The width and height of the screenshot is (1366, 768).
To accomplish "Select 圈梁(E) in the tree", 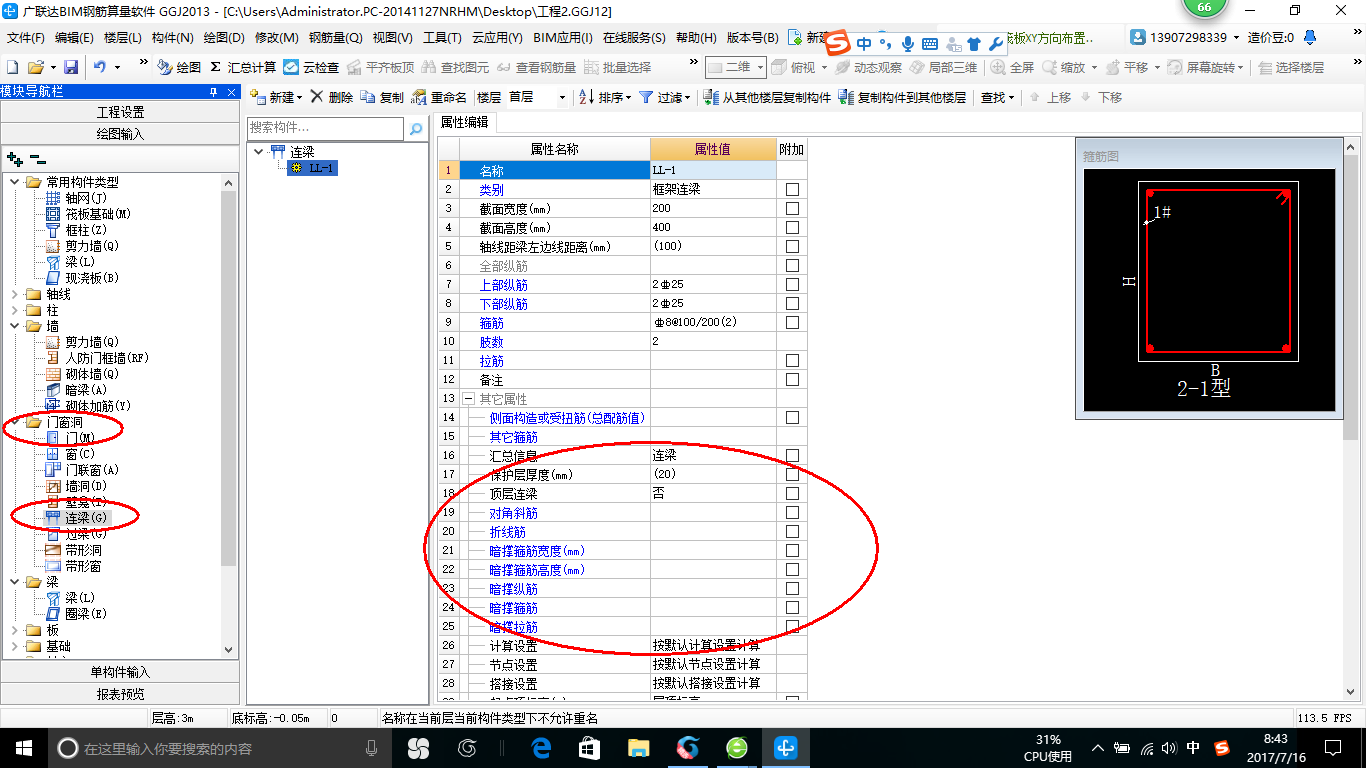I will tap(86, 614).
